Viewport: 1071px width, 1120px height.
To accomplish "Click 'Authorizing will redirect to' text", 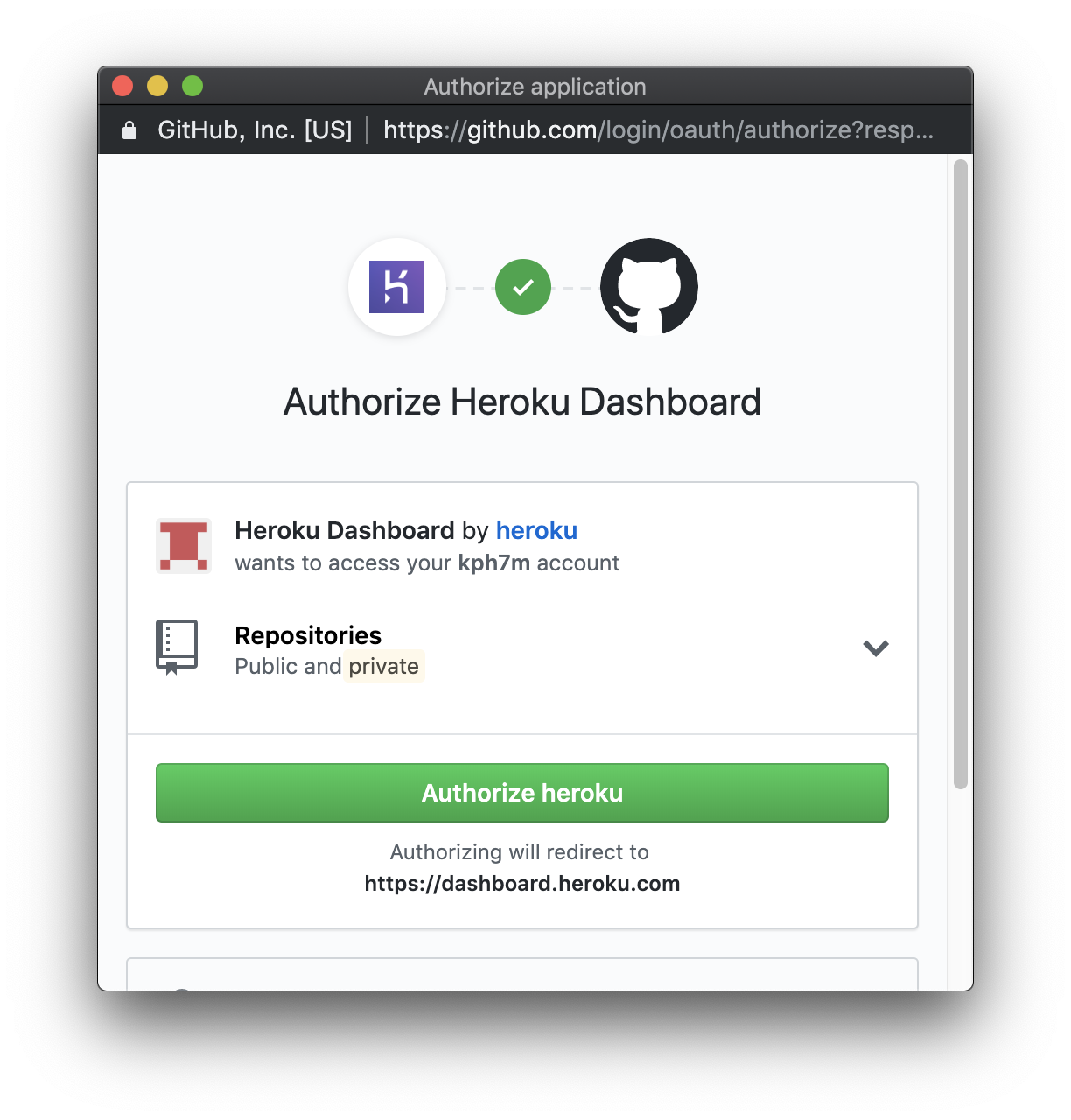I will click(520, 852).
